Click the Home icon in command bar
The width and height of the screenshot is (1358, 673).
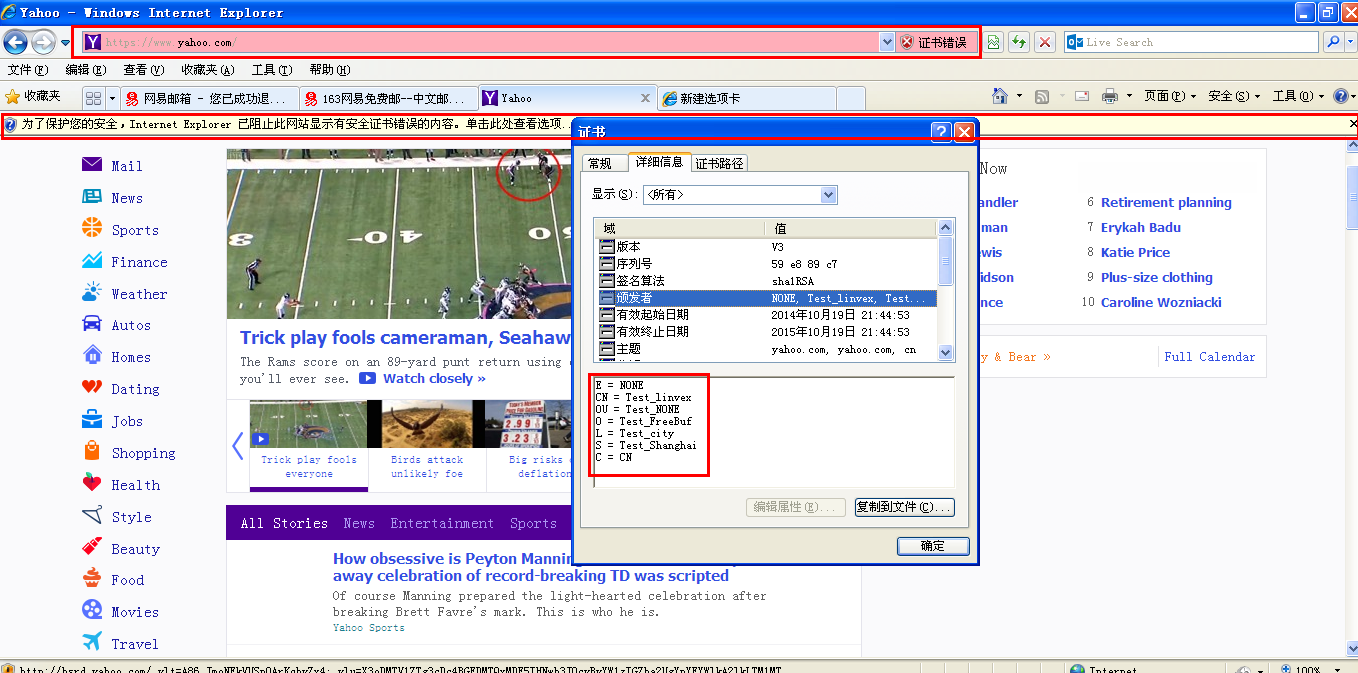(1000, 96)
